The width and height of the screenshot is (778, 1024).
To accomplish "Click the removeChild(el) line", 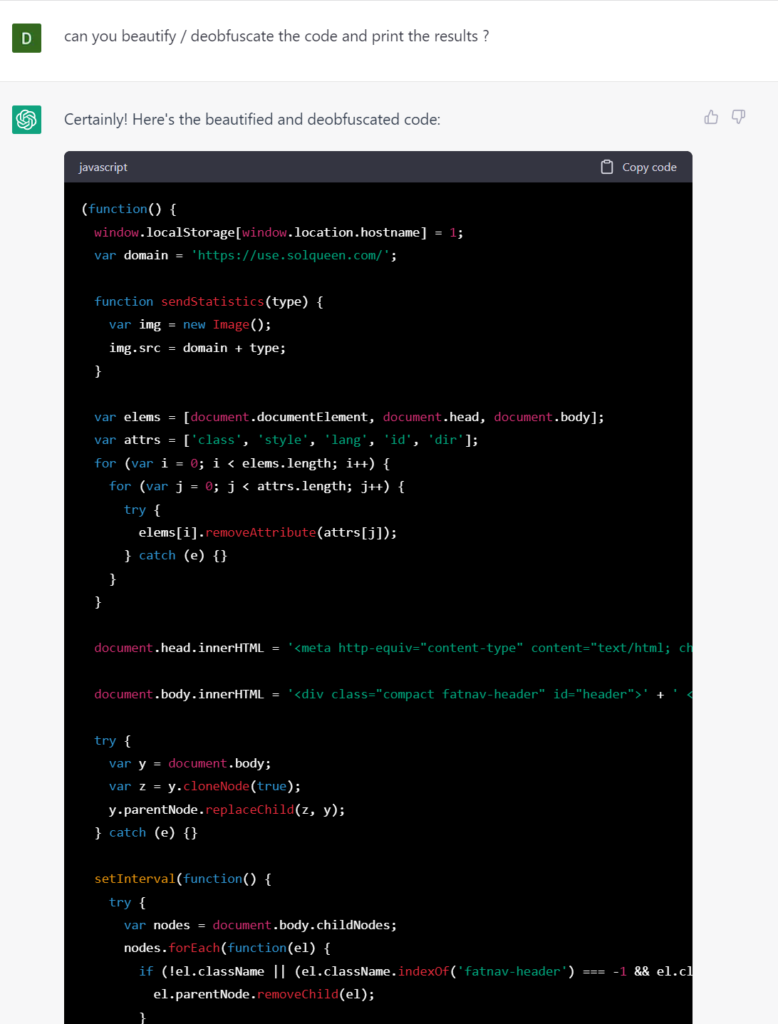I will coord(264,995).
